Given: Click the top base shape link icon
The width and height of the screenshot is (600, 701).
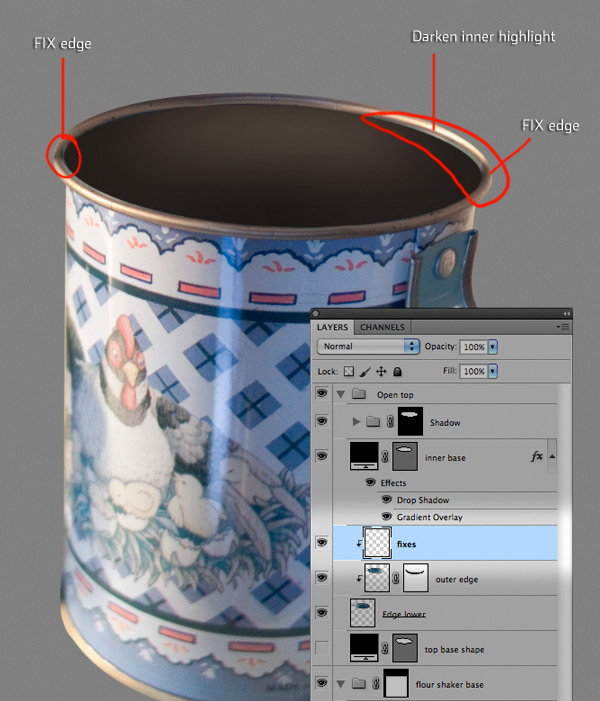Looking at the screenshot, I should pyautogui.click(x=385, y=648).
